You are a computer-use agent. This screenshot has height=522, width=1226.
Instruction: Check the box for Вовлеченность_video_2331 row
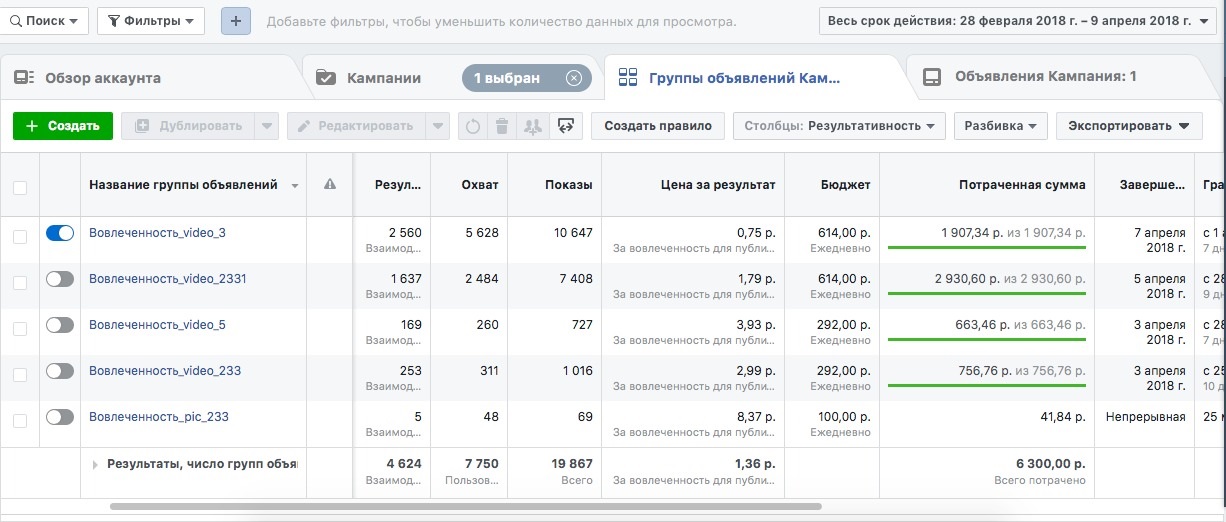(x=20, y=283)
